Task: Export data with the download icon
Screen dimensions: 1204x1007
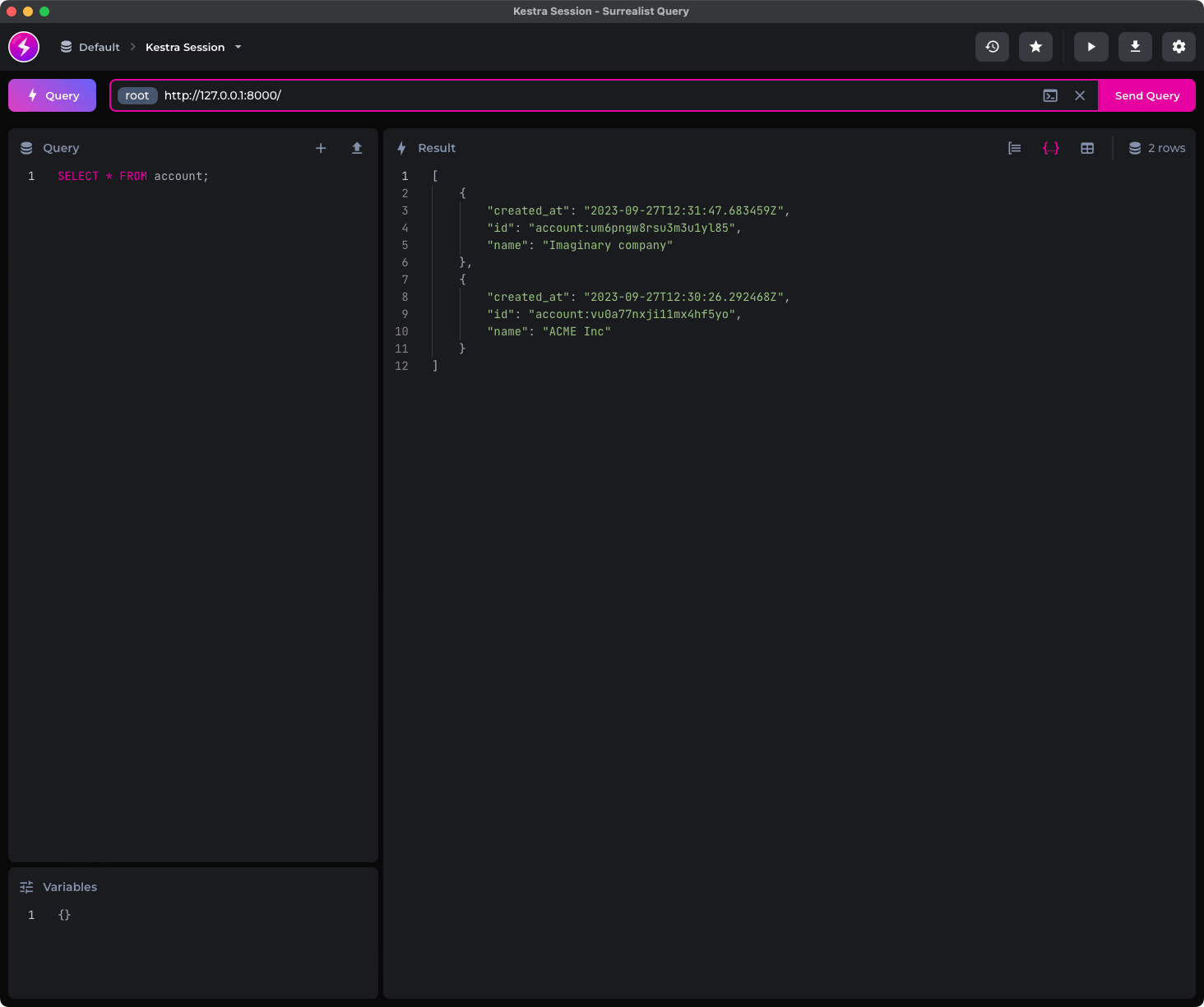Action: coord(1135,47)
